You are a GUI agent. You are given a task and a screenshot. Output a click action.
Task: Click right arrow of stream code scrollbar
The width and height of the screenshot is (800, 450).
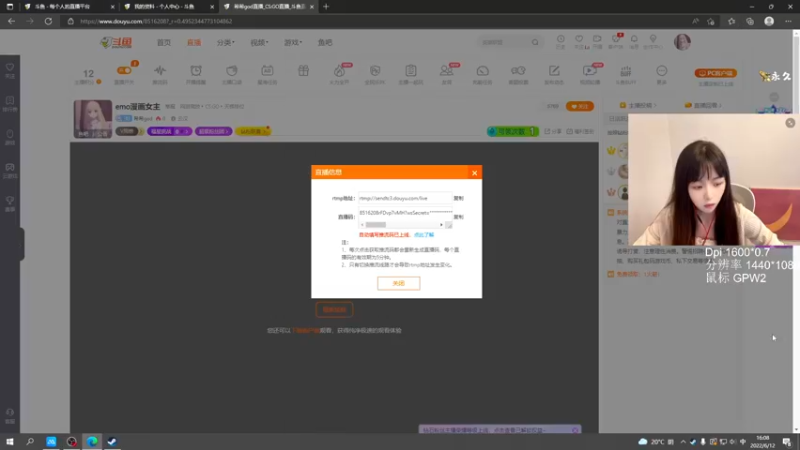(x=441, y=224)
